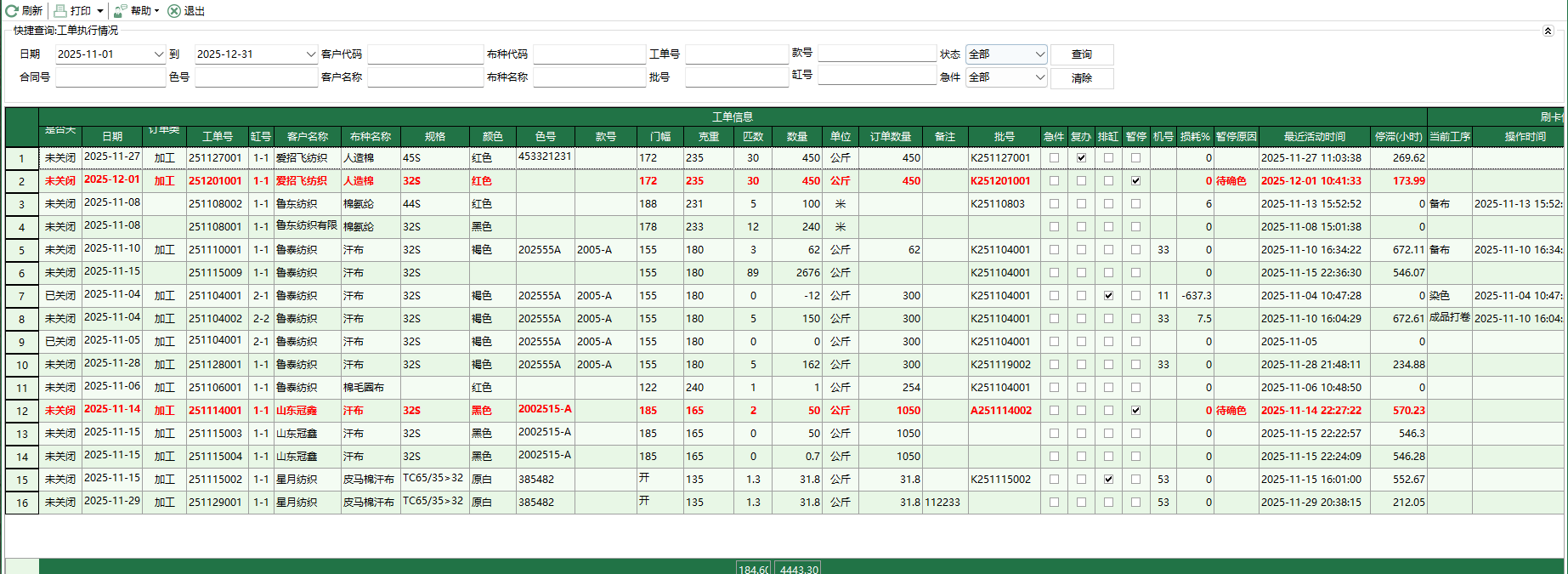
Task: Open the arrow next to 打印
Action: tap(100, 11)
